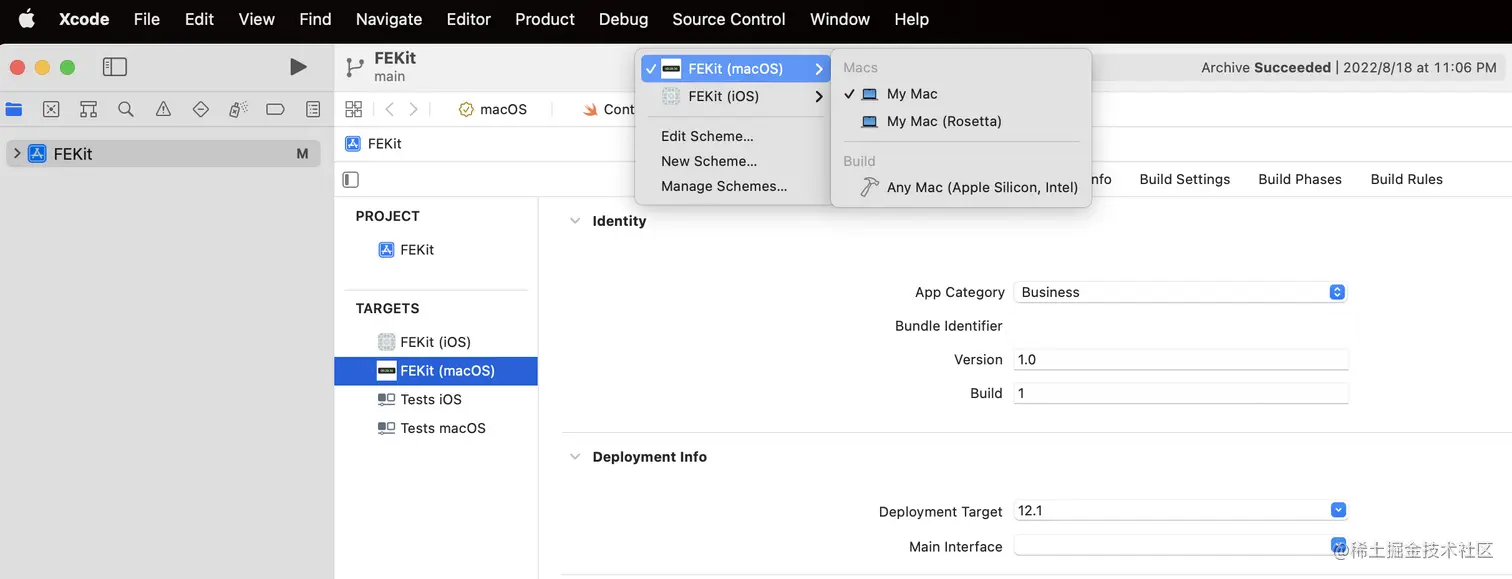Open the View menu
The height and width of the screenshot is (579, 1512).
257,19
